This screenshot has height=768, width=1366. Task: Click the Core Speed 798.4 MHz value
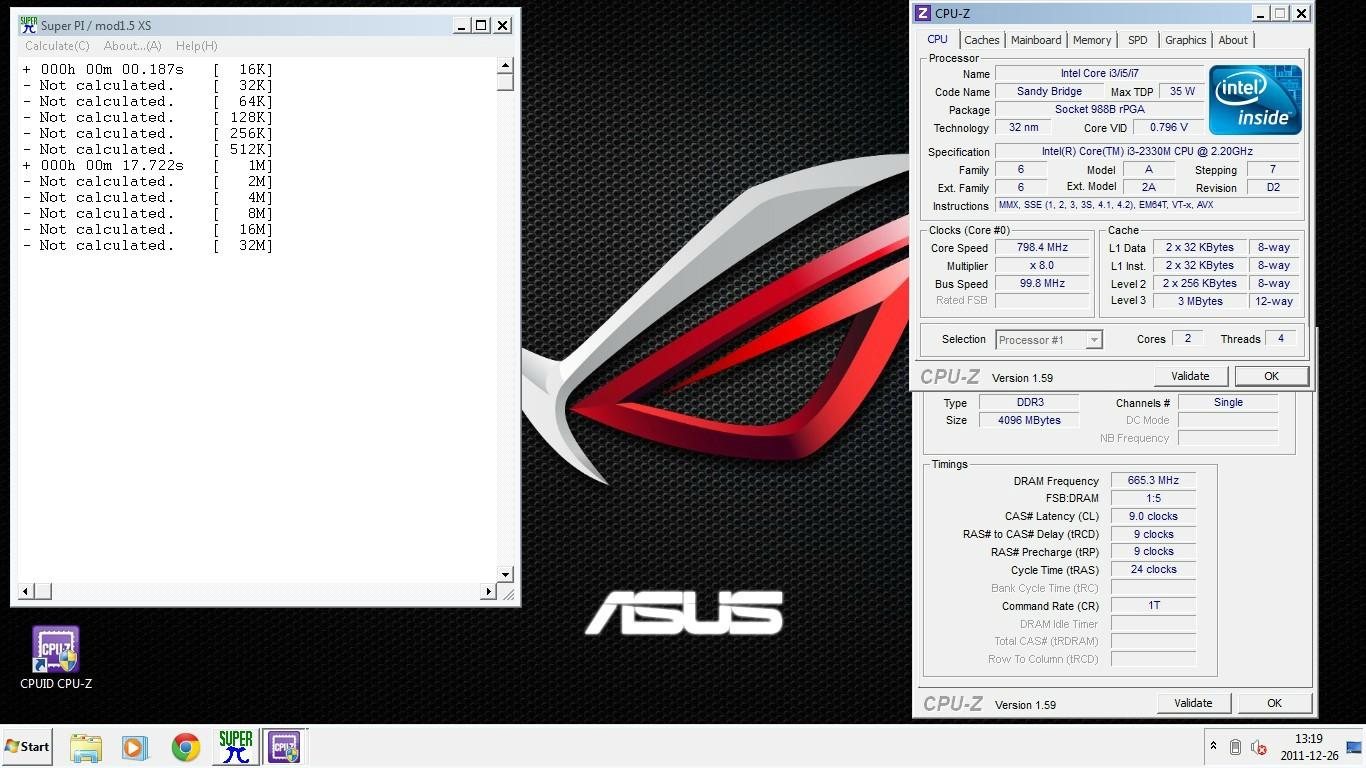pyautogui.click(x=1042, y=248)
